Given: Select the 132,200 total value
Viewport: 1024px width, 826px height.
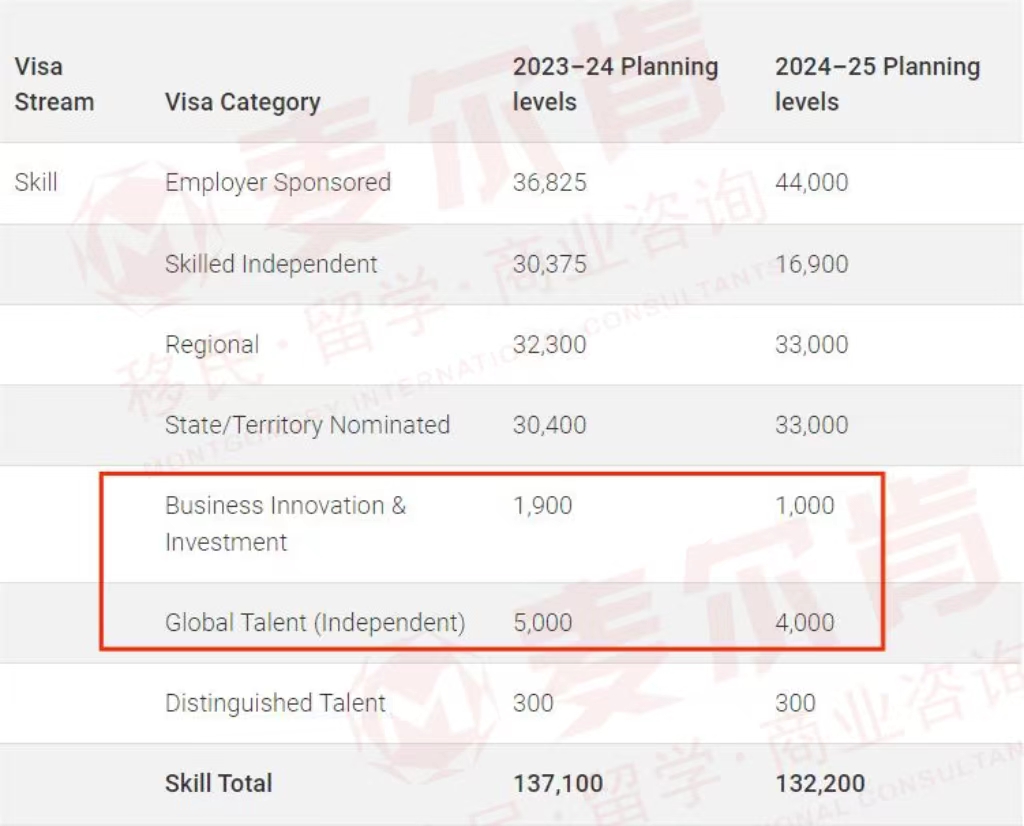Looking at the screenshot, I should click(x=820, y=784).
